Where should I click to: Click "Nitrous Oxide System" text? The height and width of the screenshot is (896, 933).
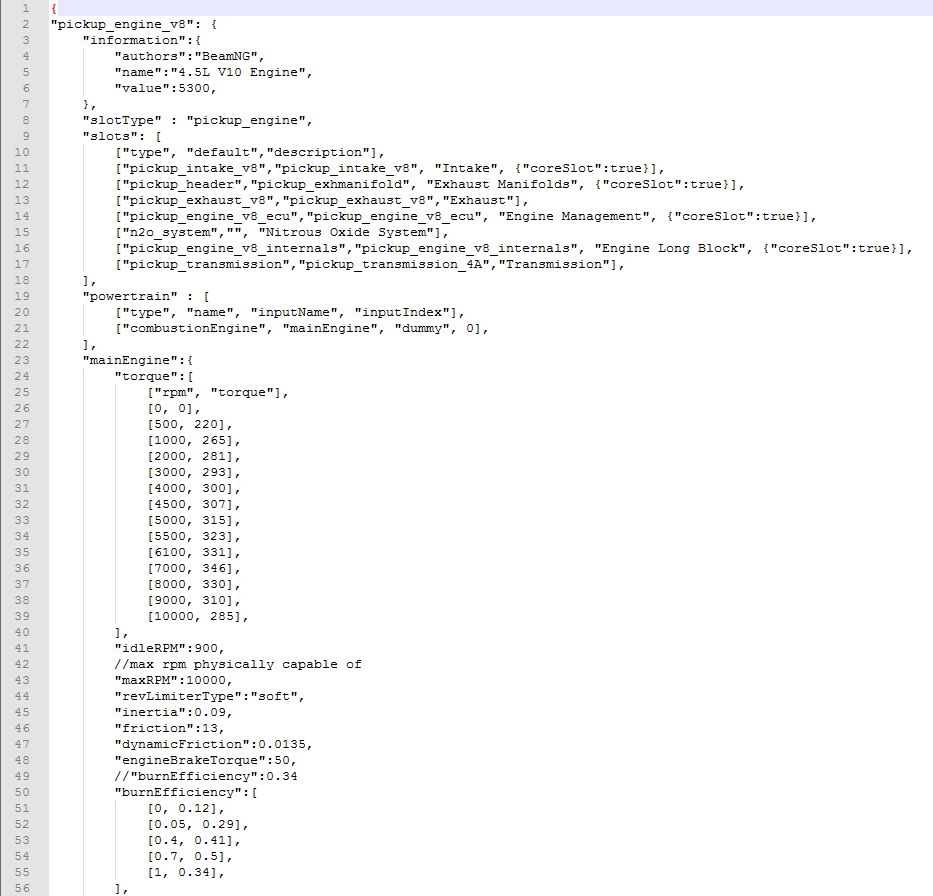click(346, 233)
